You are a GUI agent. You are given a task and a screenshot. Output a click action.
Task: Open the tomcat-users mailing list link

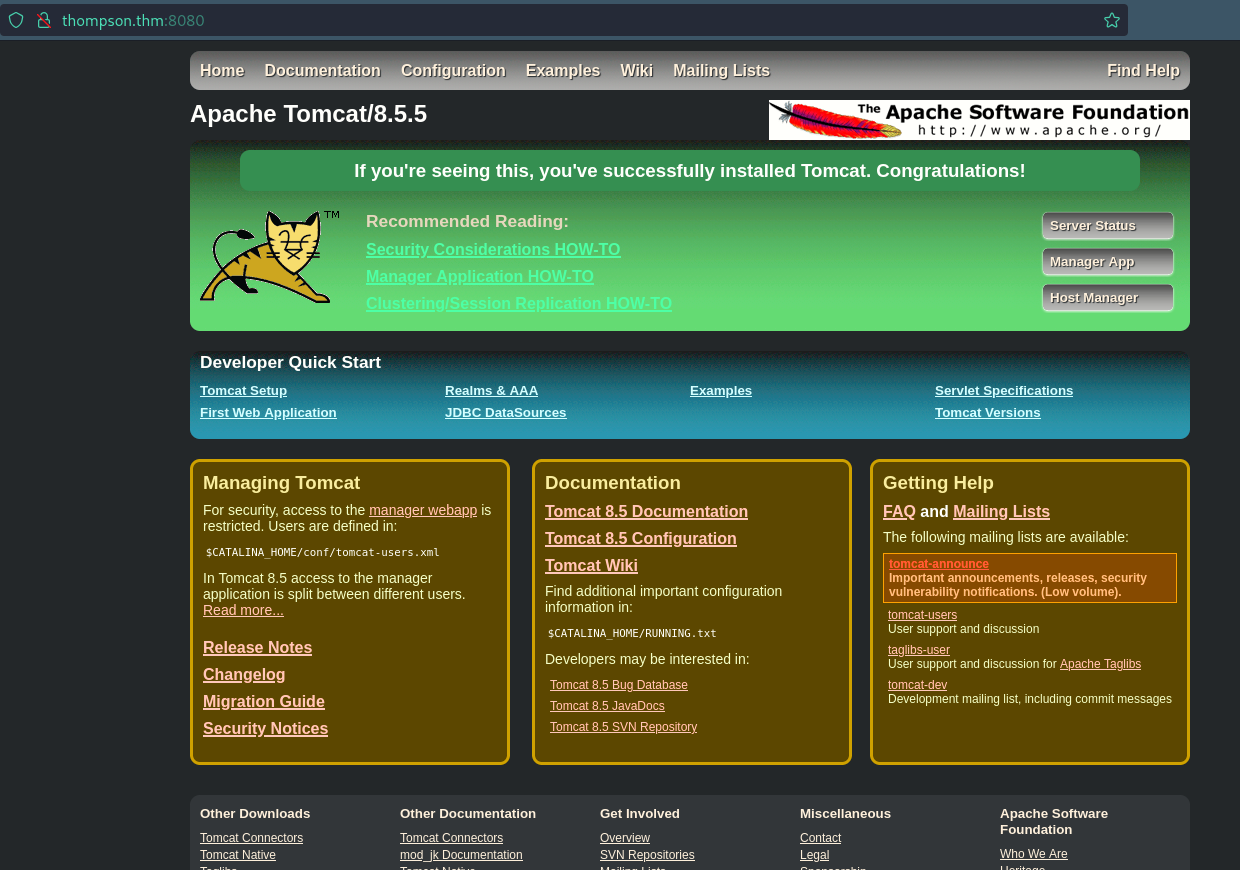point(922,615)
